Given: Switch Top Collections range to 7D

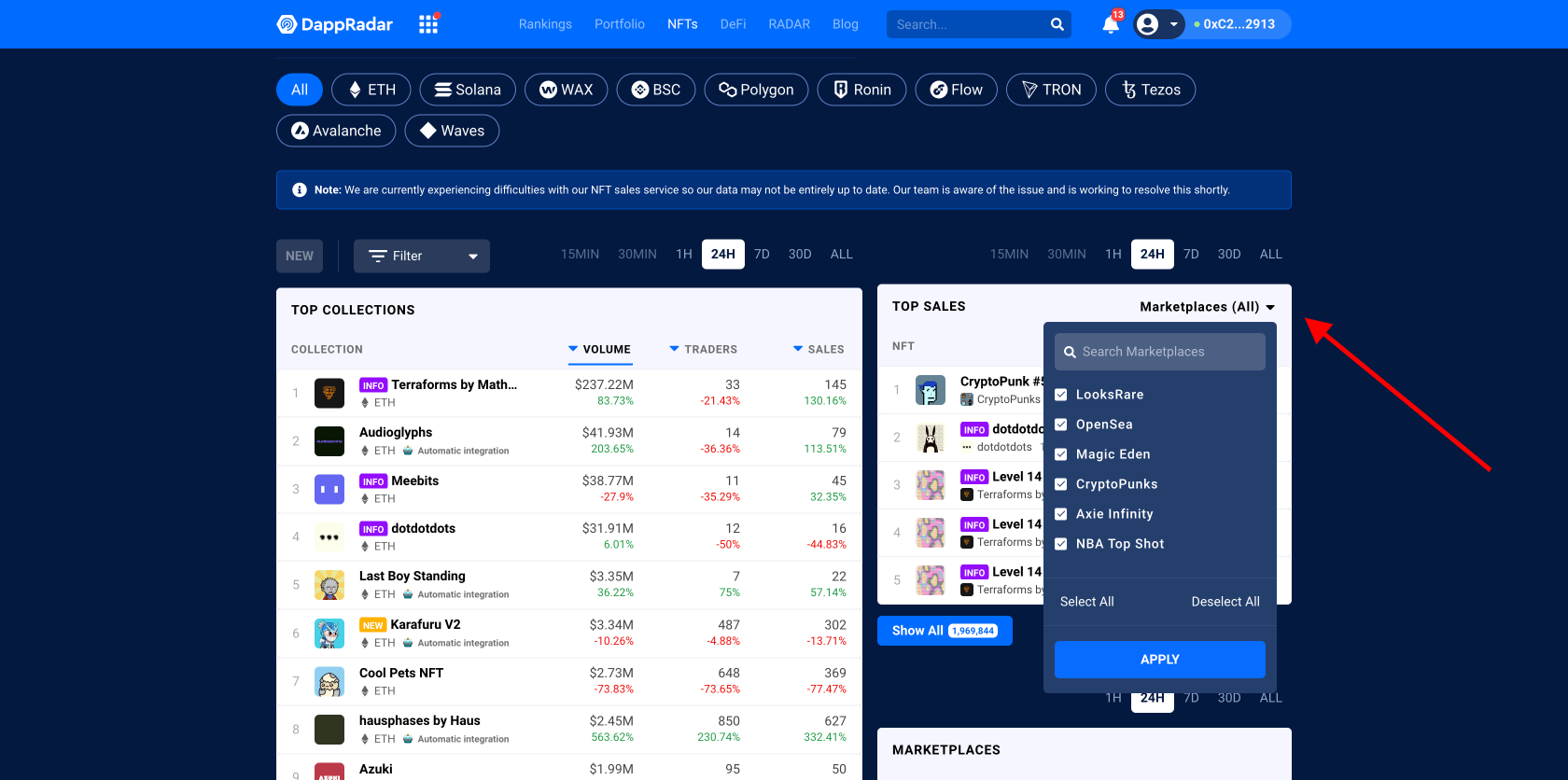Looking at the screenshot, I should point(762,254).
